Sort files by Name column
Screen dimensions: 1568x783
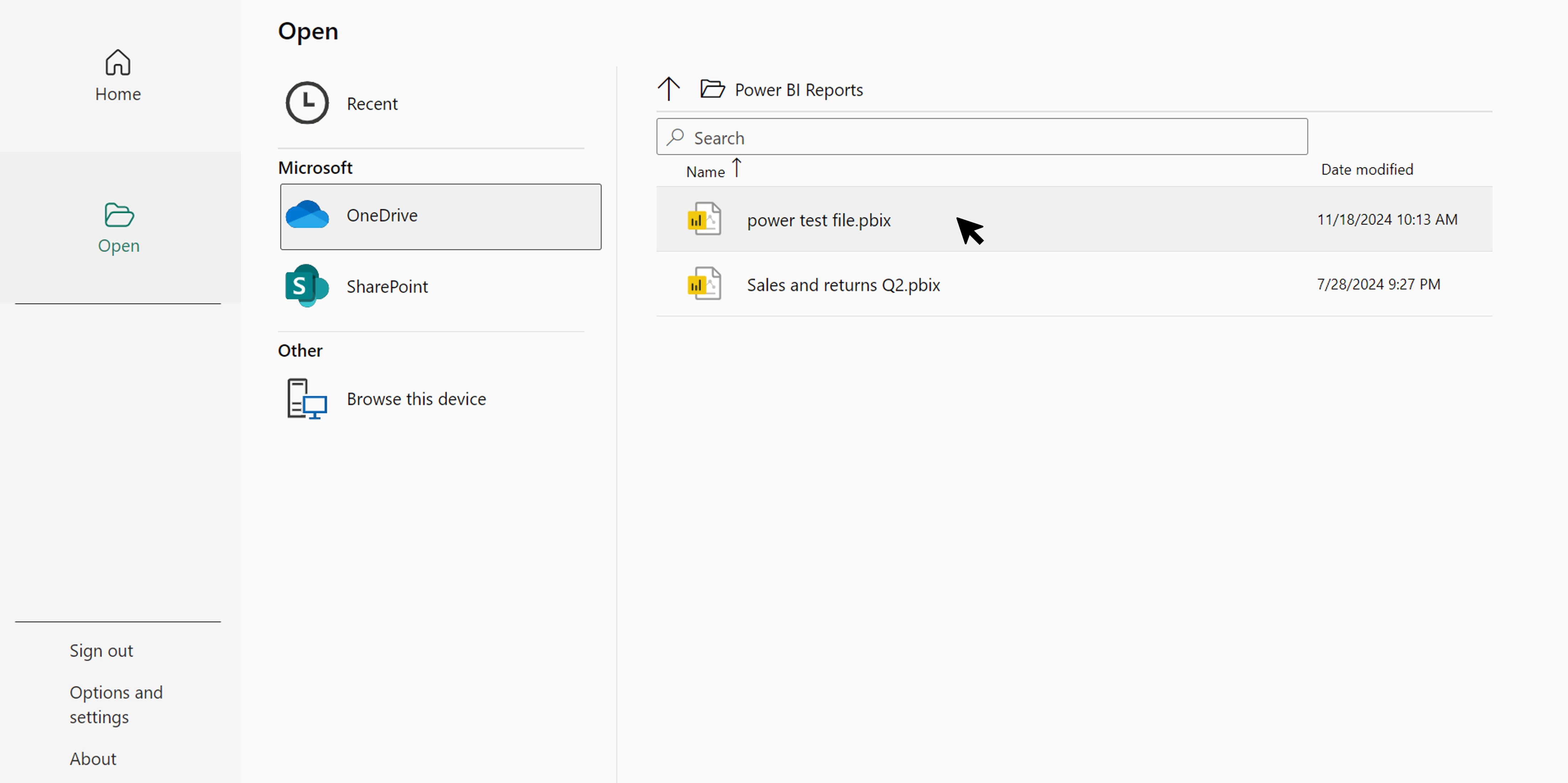(x=705, y=172)
